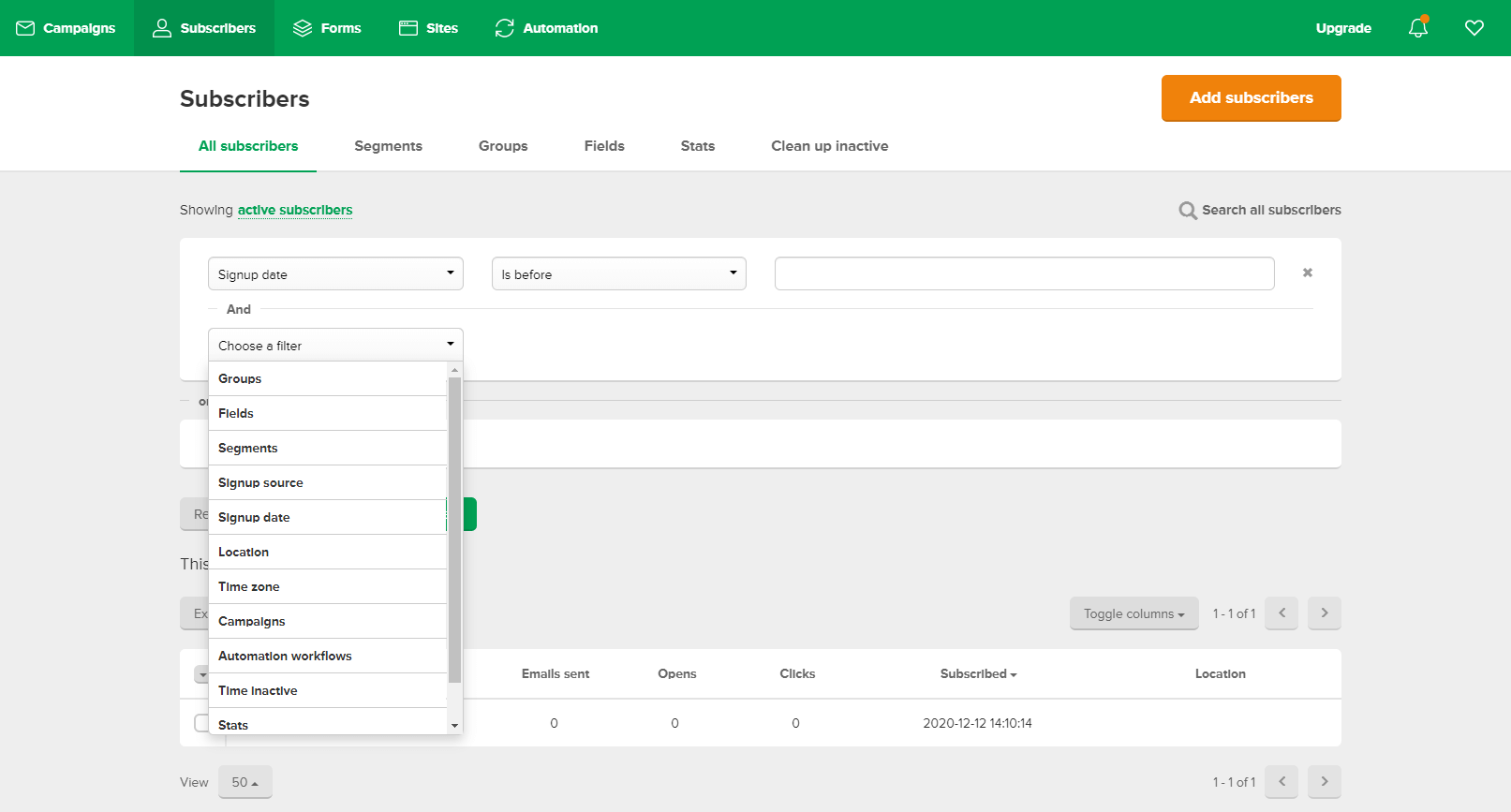Select Automation workflows filter option
This screenshot has height=812, width=1511.
[x=328, y=656]
